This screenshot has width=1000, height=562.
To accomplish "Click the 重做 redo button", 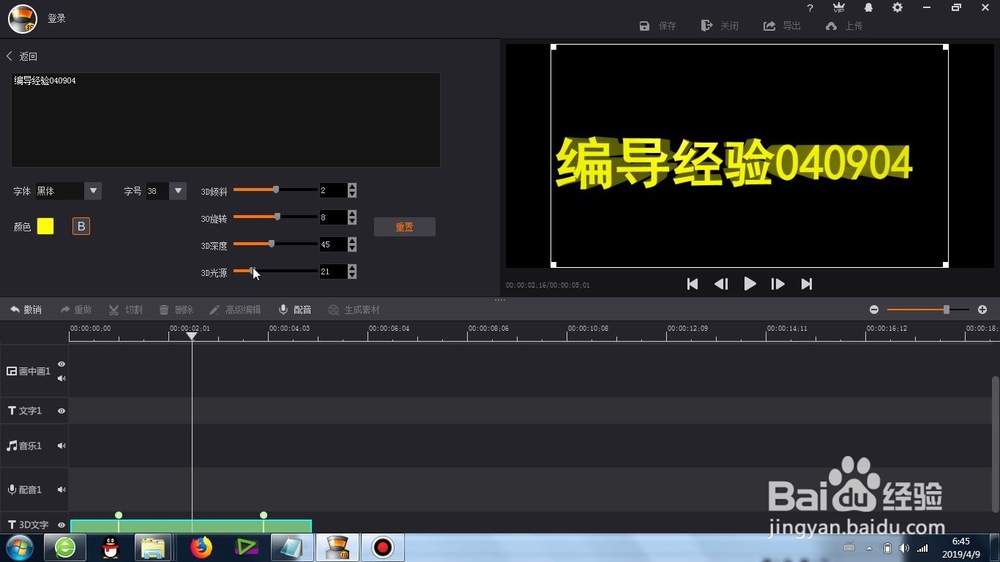I will point(76,309).
